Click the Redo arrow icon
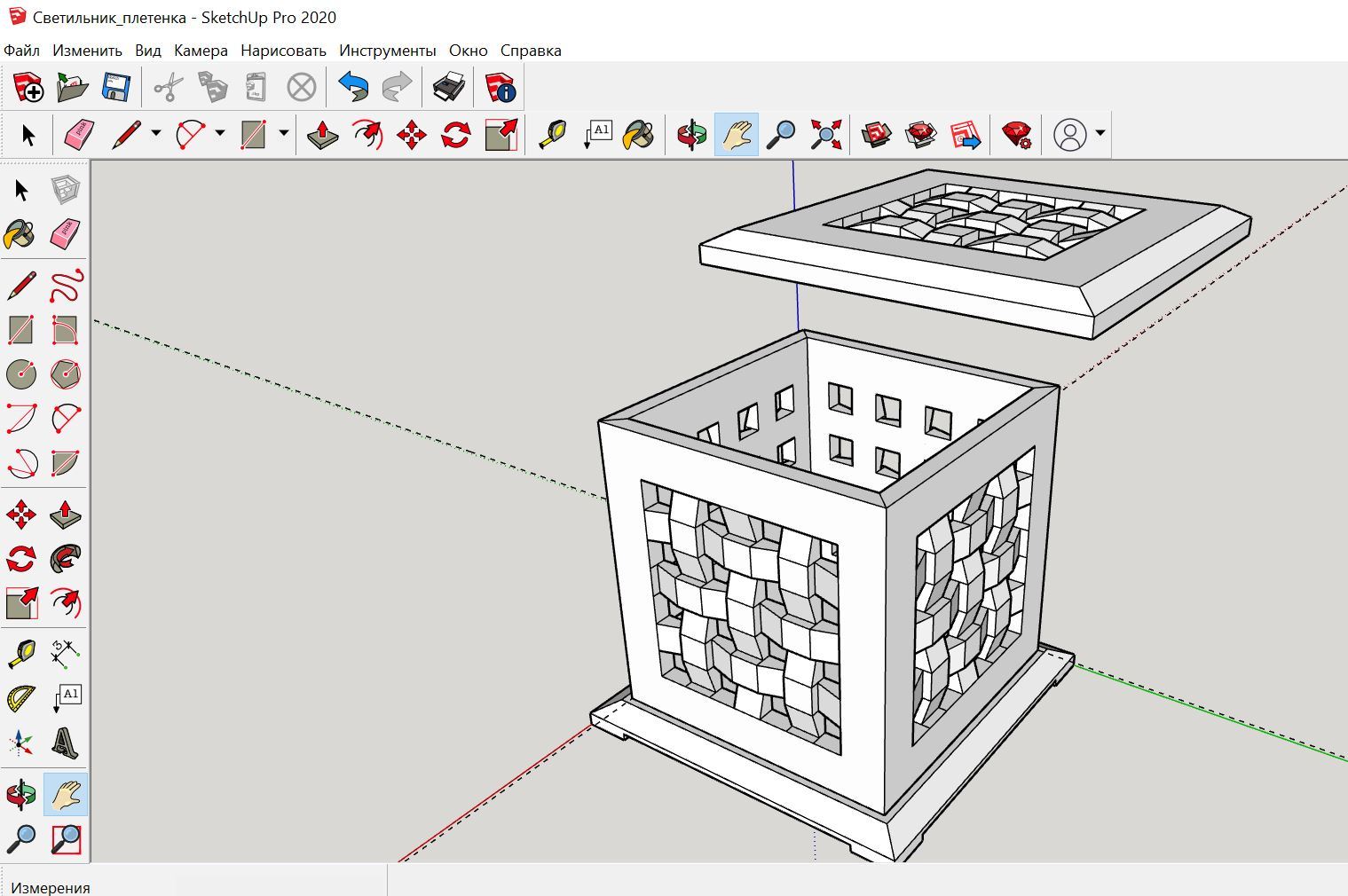 pos(397,87)
